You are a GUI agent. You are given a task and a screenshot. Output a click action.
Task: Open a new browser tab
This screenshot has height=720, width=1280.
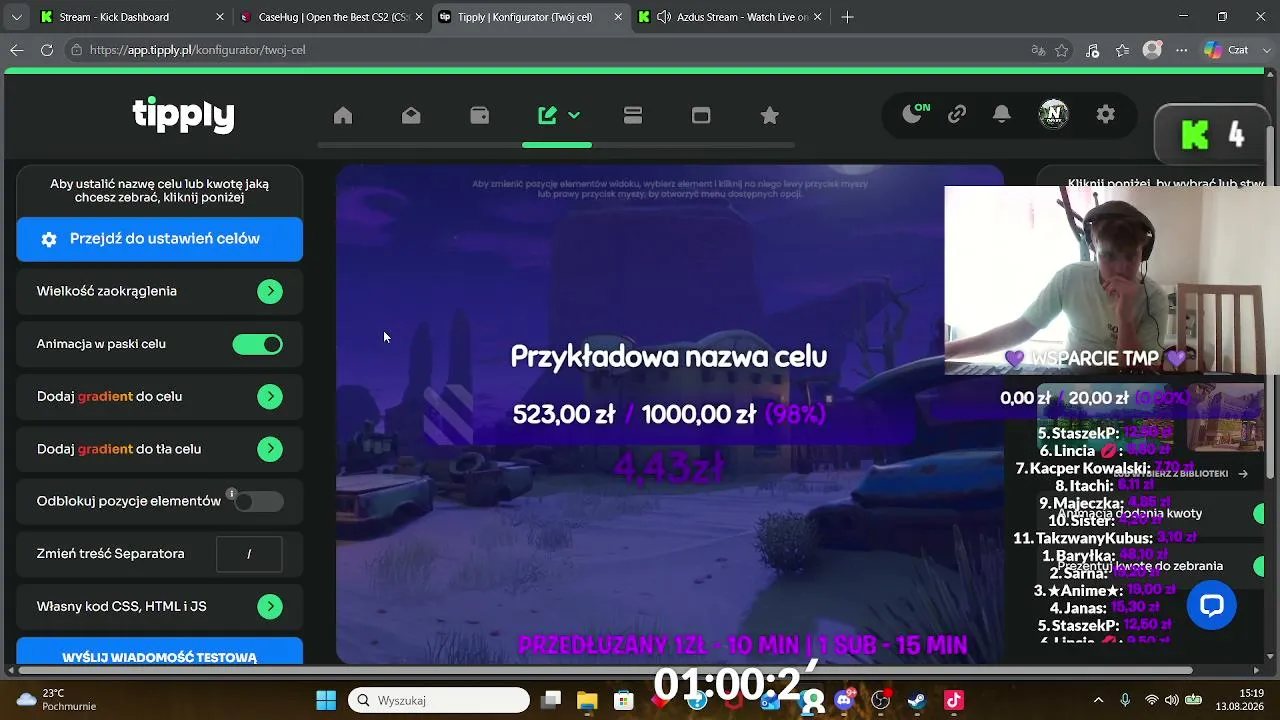coord(848,17)
